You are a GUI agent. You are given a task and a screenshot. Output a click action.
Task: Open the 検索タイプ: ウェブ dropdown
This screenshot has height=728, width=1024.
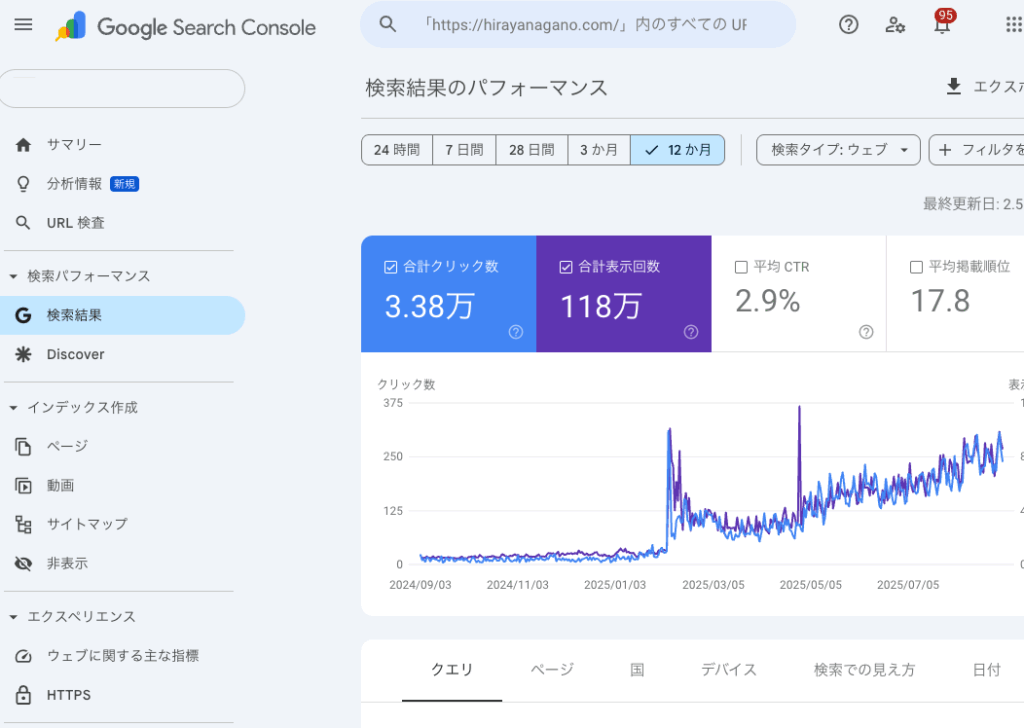[838, 150]
